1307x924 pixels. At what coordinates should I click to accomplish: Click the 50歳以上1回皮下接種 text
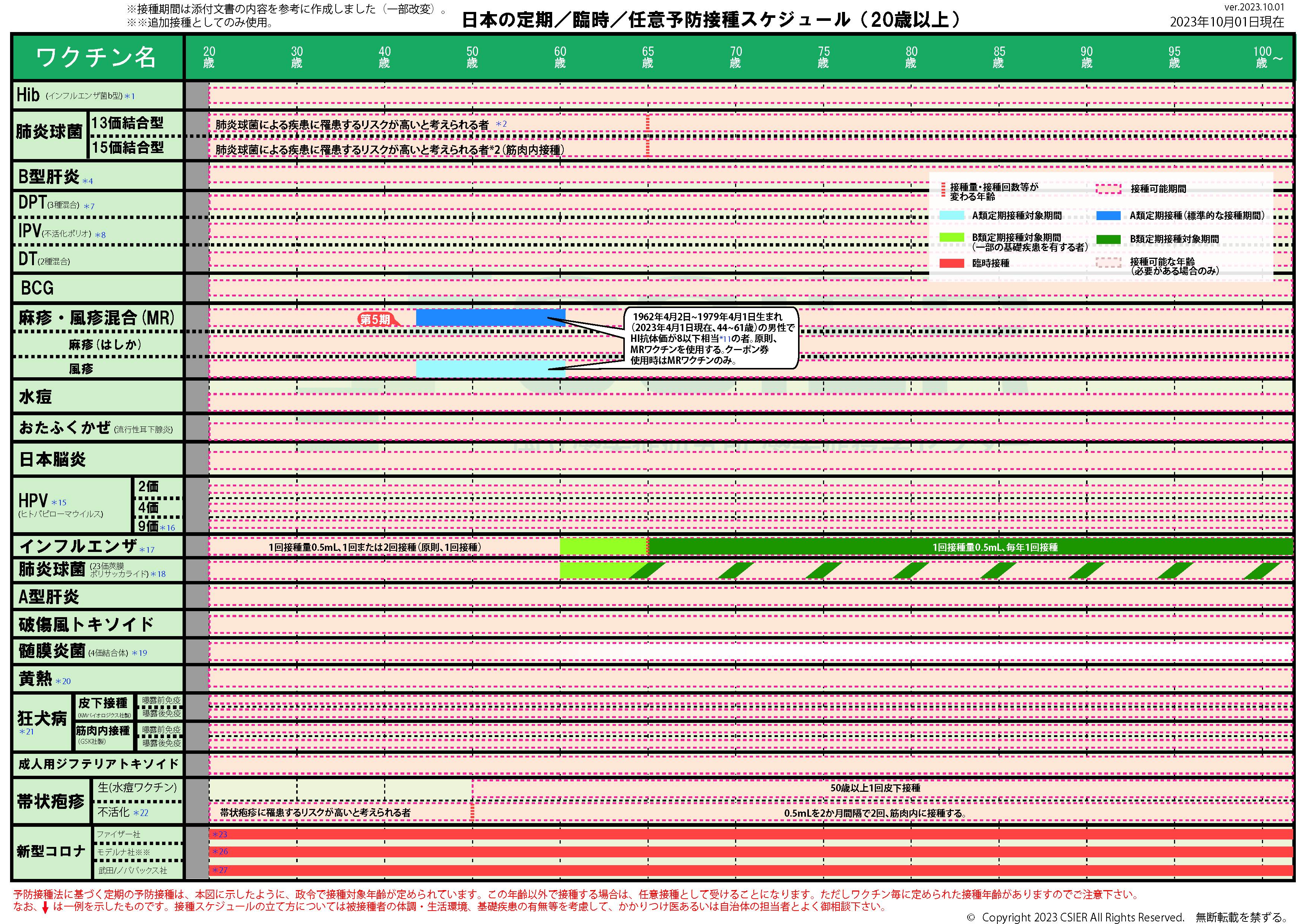click(875, 788)
